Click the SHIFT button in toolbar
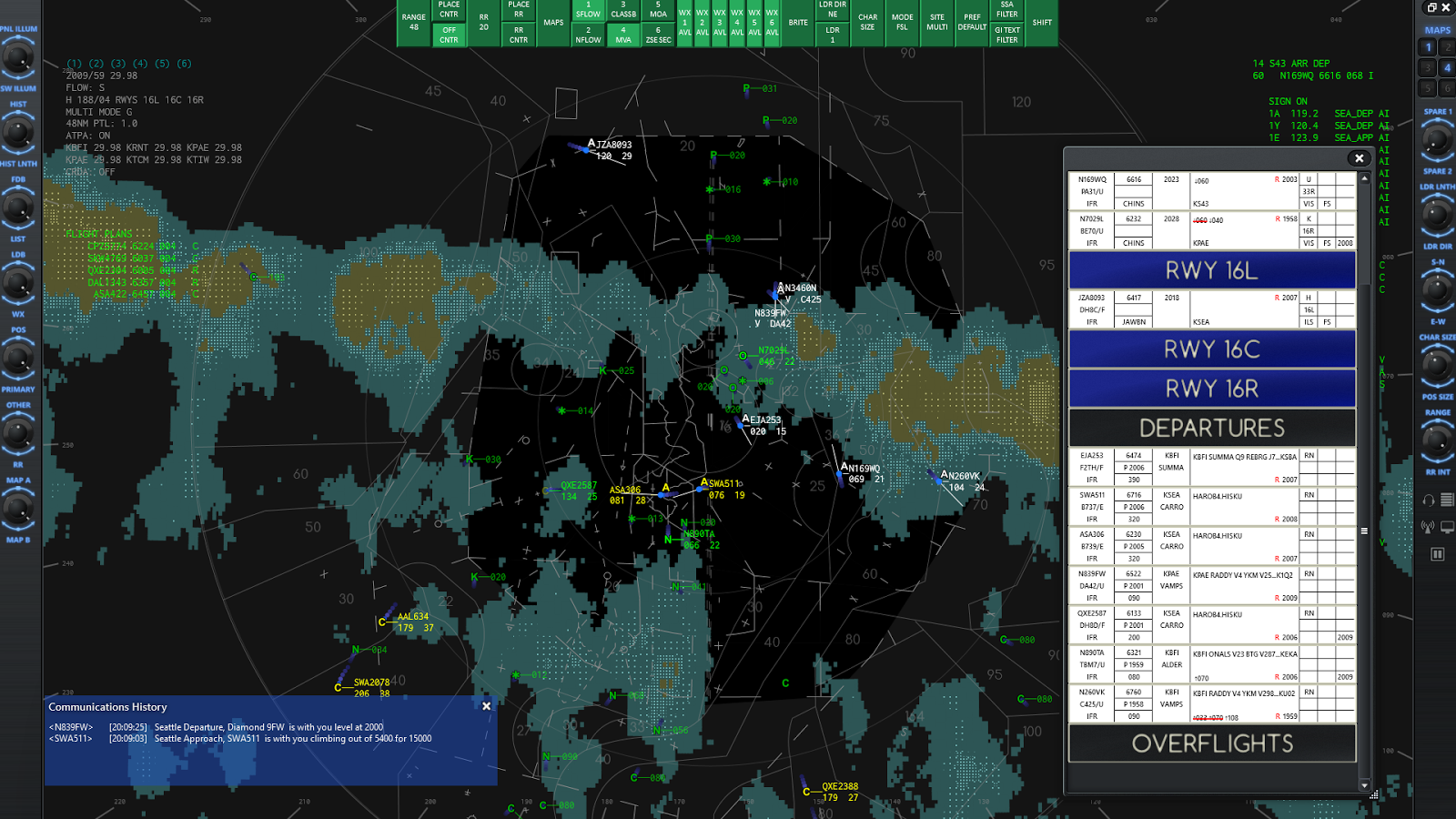Image resolution: width=1456 pixels, height=819 pixels. click(1042, 23)
